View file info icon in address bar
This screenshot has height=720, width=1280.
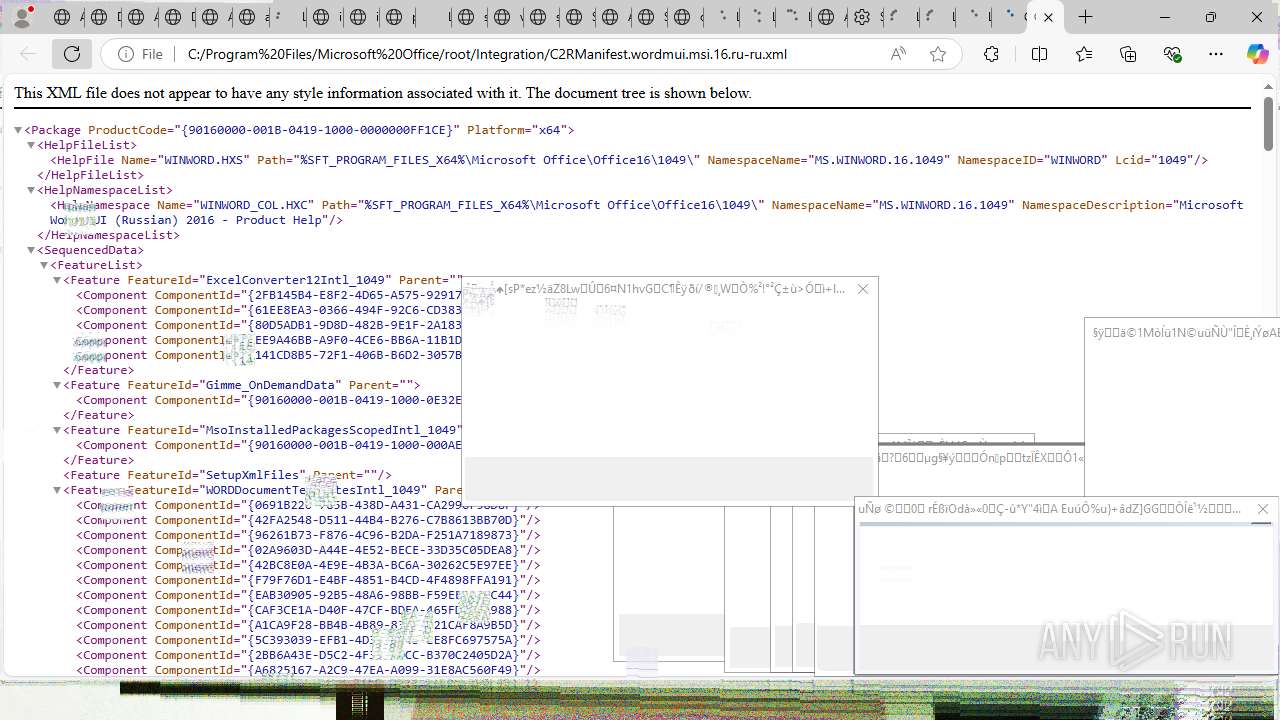(x=126, y=54)
